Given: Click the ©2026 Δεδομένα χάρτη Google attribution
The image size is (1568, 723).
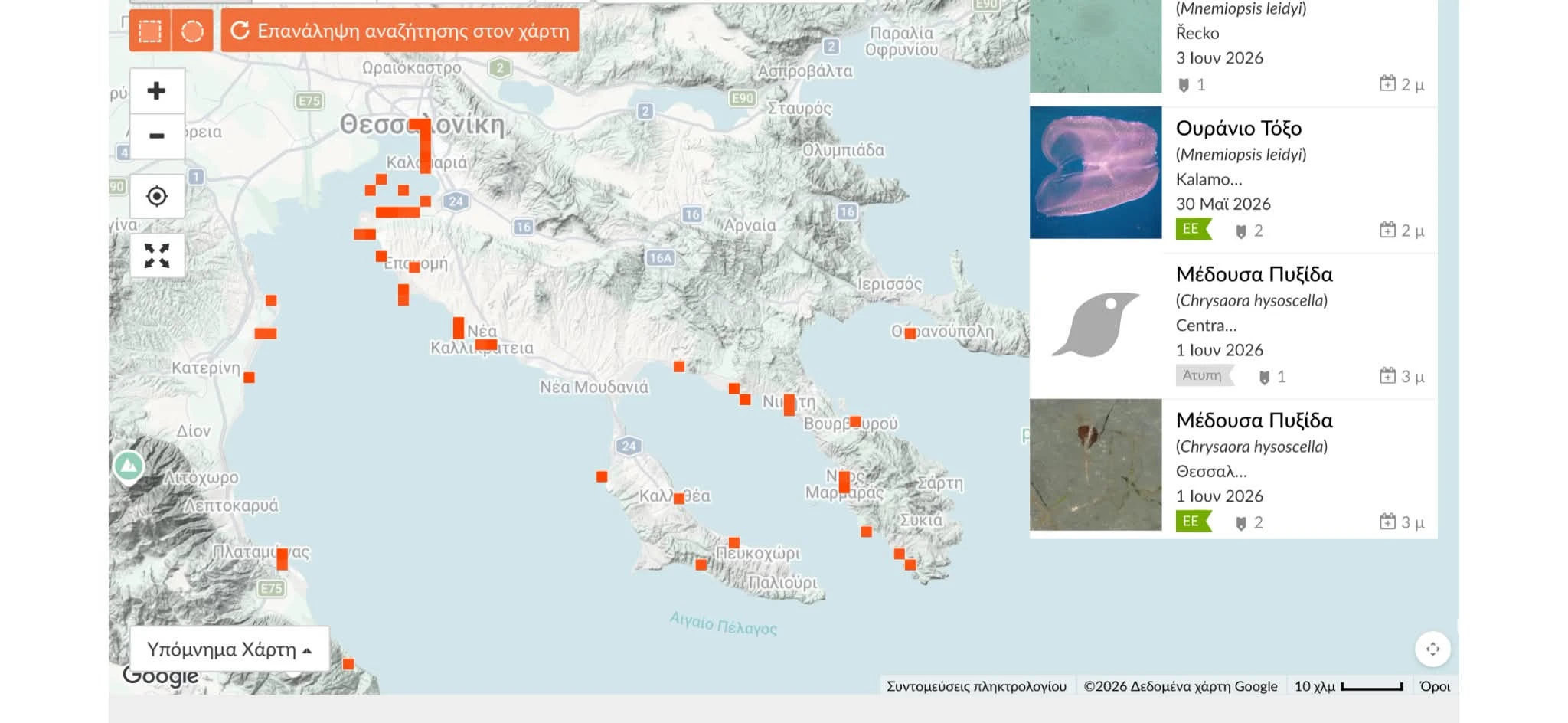Looking at the screenshot, I should 1181,686.
